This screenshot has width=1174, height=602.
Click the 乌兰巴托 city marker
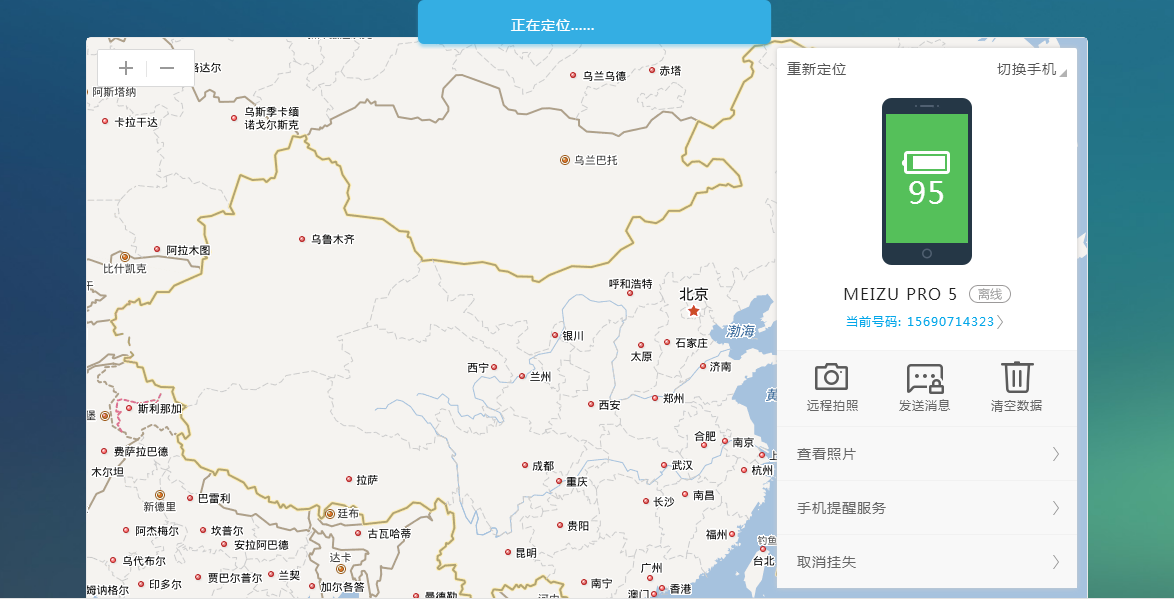tap(565, 159)
